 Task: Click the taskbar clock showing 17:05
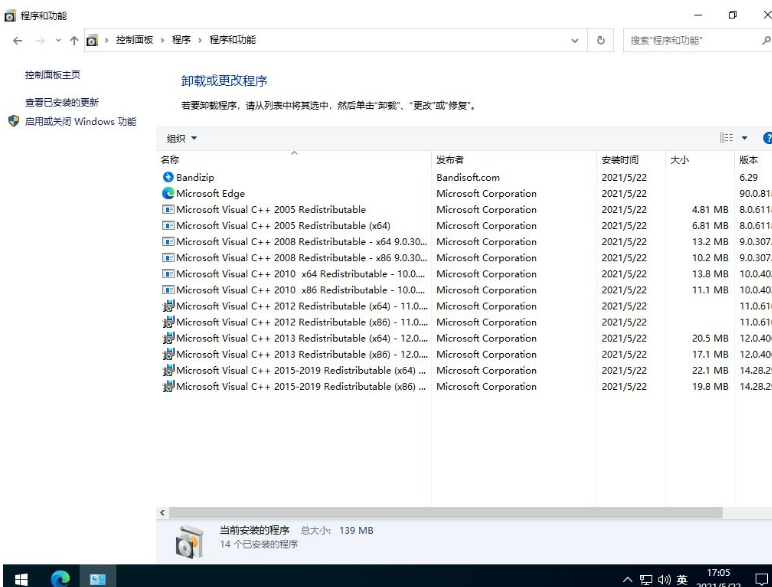coord(718,573)
